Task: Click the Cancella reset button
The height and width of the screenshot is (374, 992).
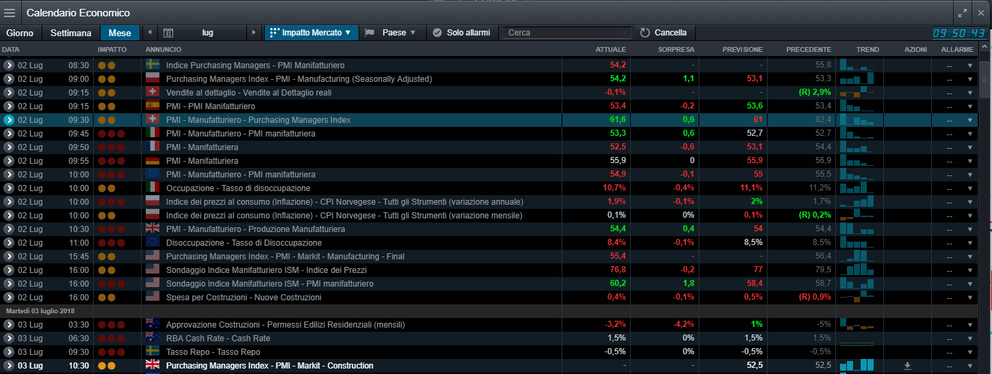Action: tap(665, 32)
